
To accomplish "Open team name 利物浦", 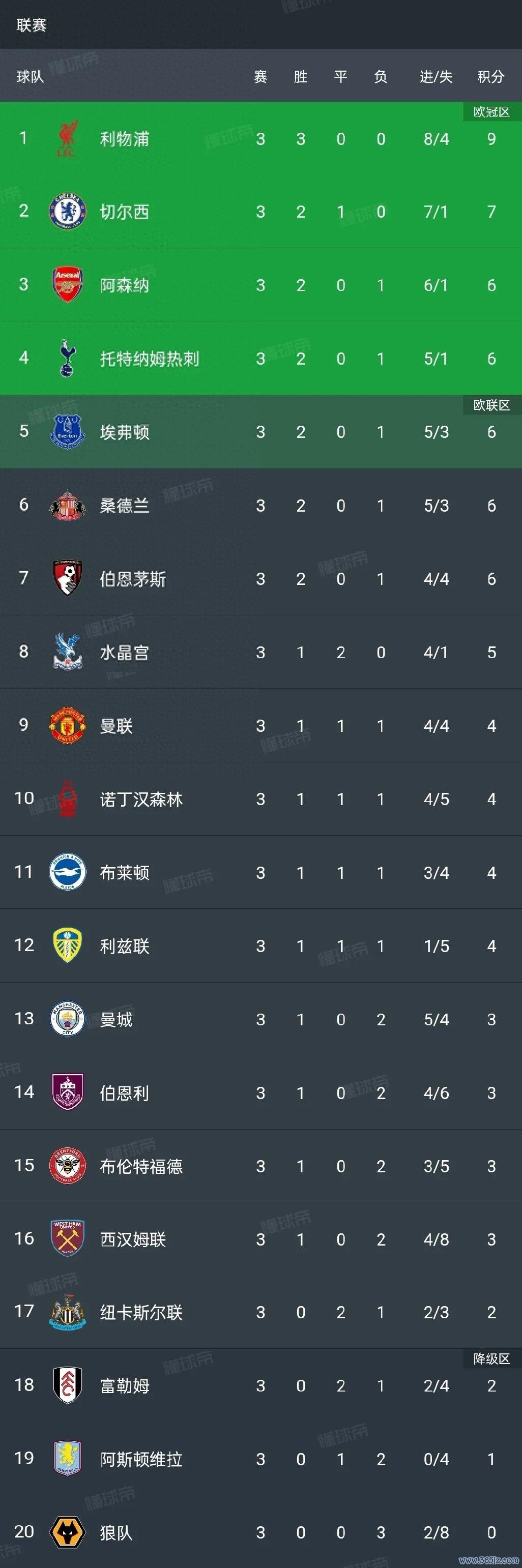I will tap(124, 139).
